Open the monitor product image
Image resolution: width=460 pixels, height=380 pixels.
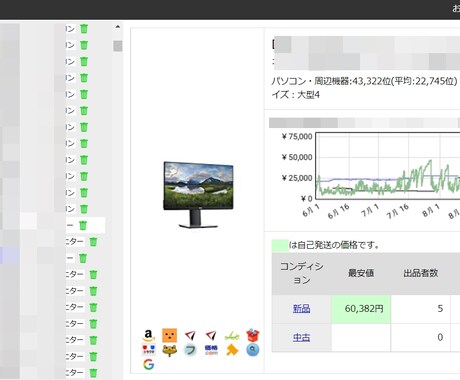[x=198, y=195]
